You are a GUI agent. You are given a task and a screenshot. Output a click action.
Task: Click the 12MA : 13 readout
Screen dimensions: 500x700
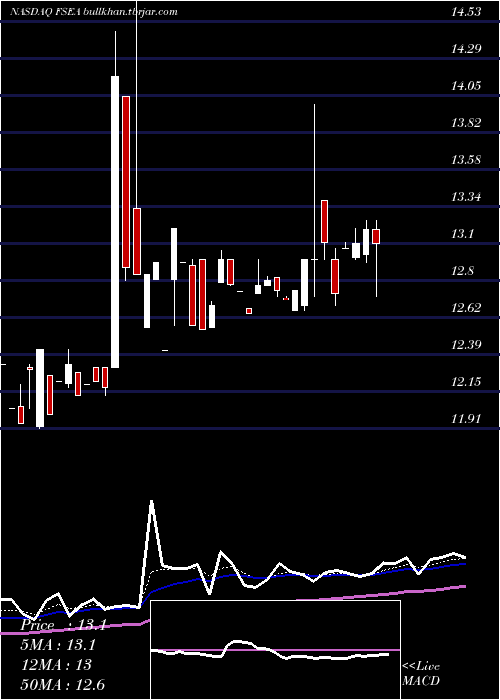tap(56, 665)
